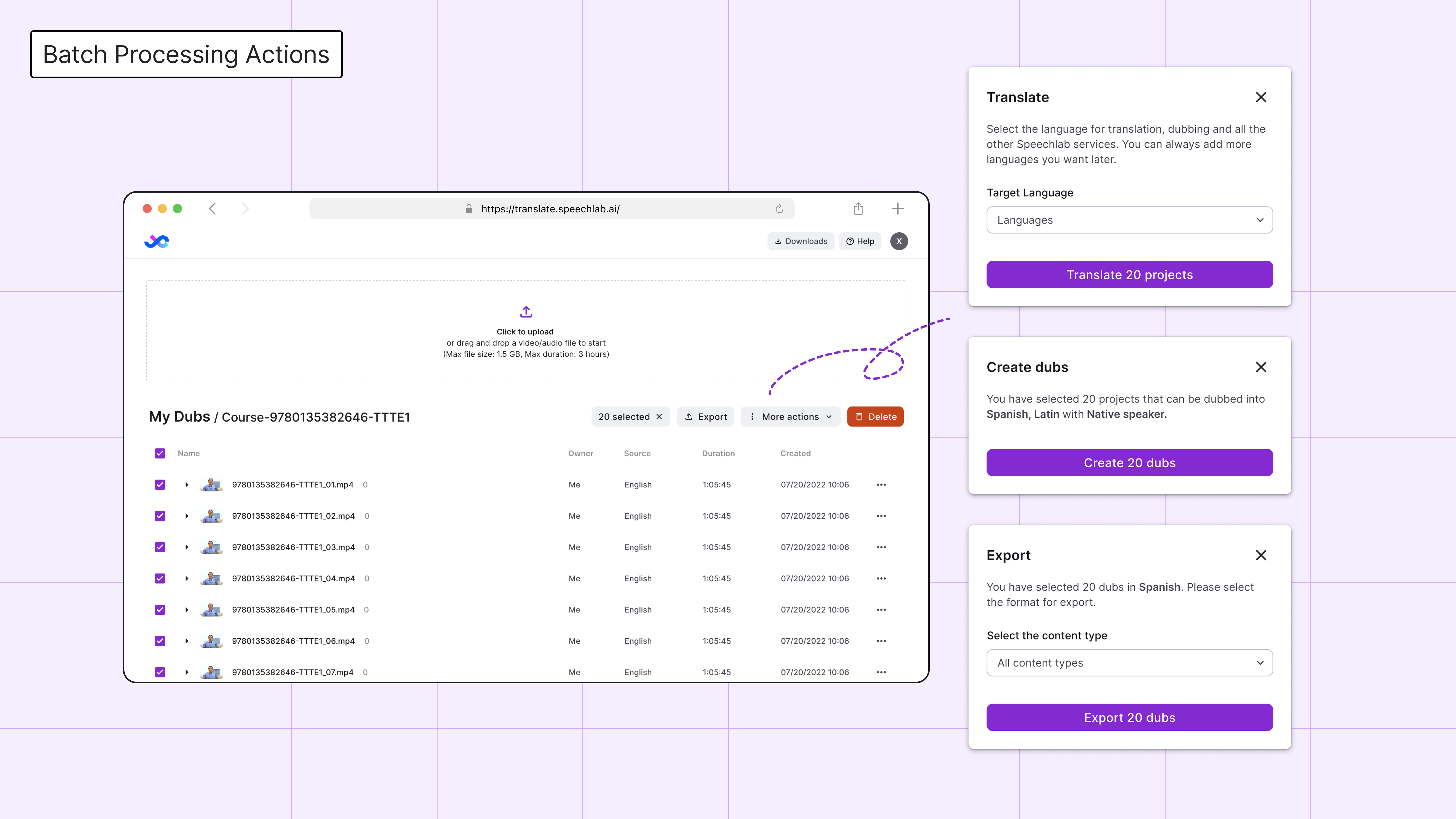This screenshot has height=819, width=1456.
Task: Open the Help menu
Action: [x=860, y=241]
